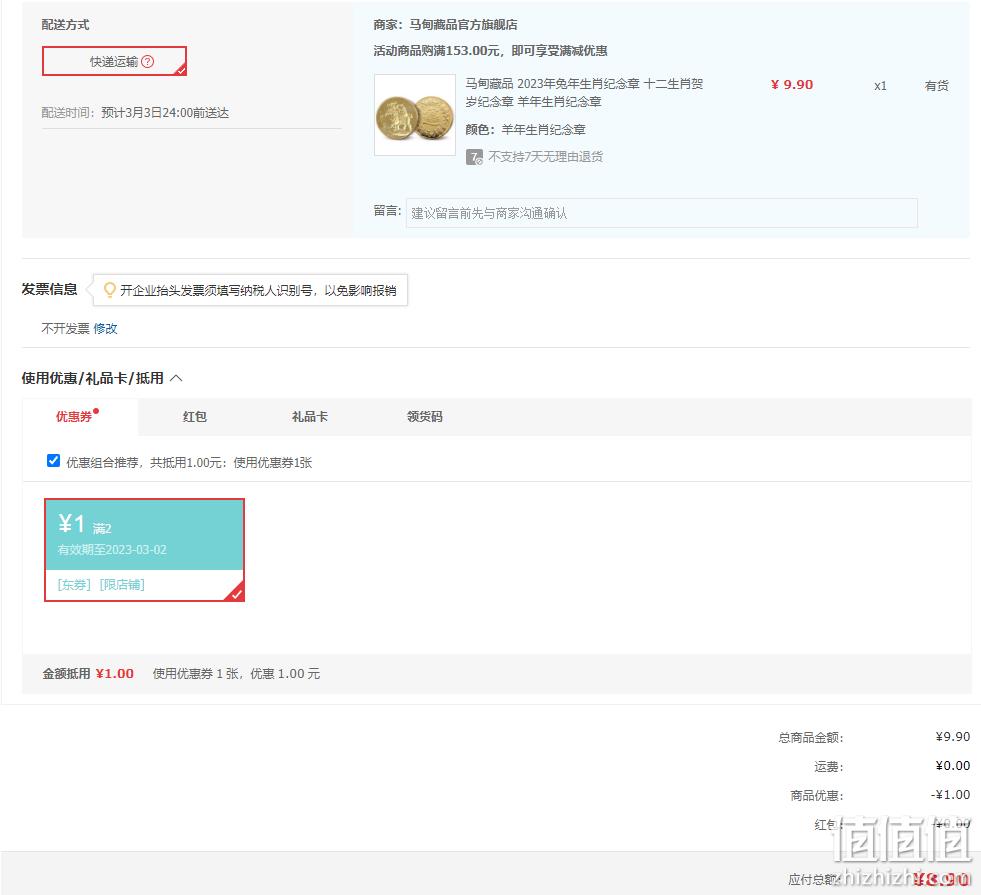Click the 7-day no-return policy icon
The height and width of the screenshot is (895, 981).
(x=474, y=157)
